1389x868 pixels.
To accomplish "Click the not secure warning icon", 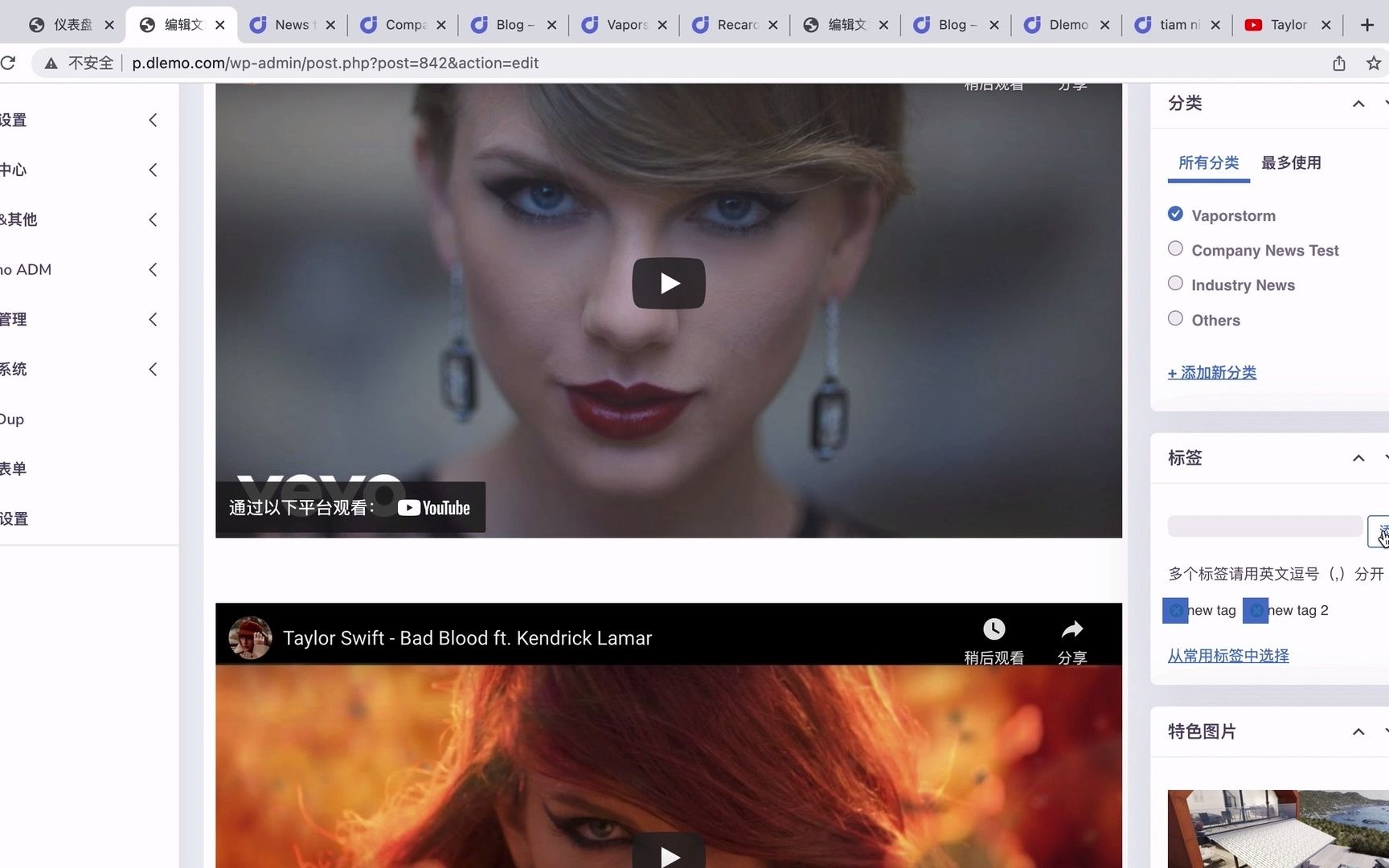I will pos(51,63).
